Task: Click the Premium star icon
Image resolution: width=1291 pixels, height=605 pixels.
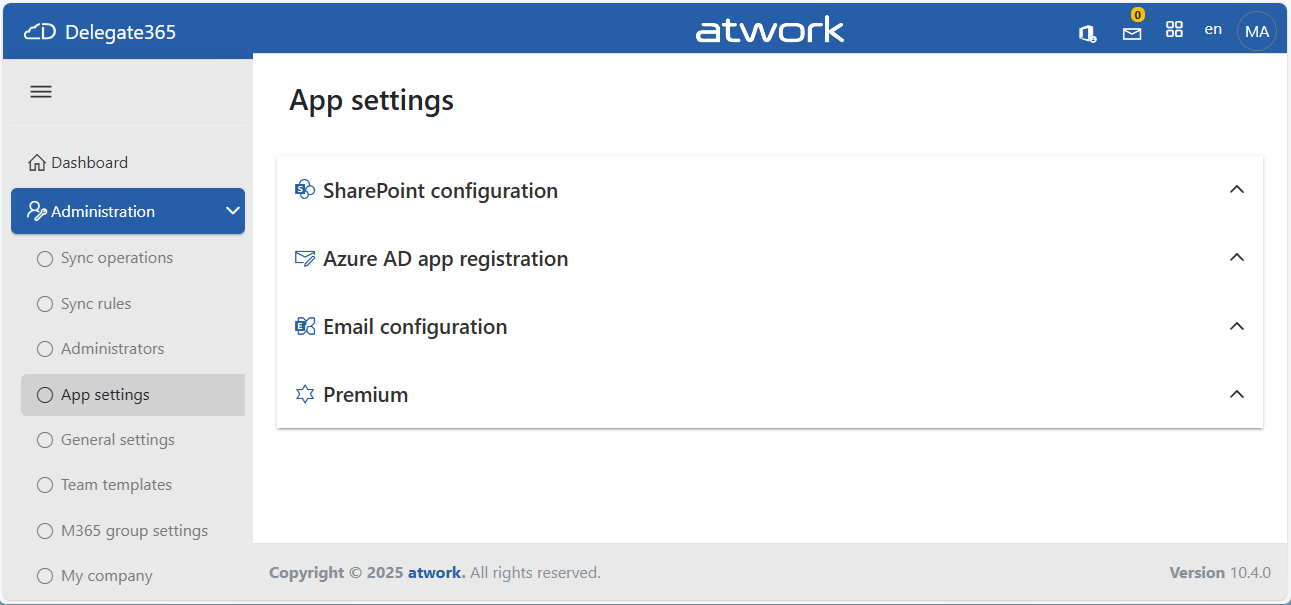Action: [305, 395]
